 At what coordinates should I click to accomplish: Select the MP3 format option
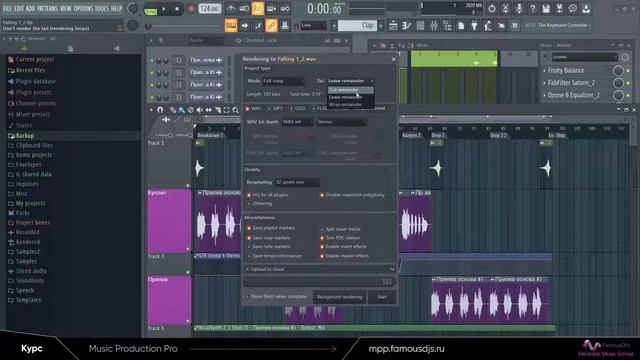(275, 109)
